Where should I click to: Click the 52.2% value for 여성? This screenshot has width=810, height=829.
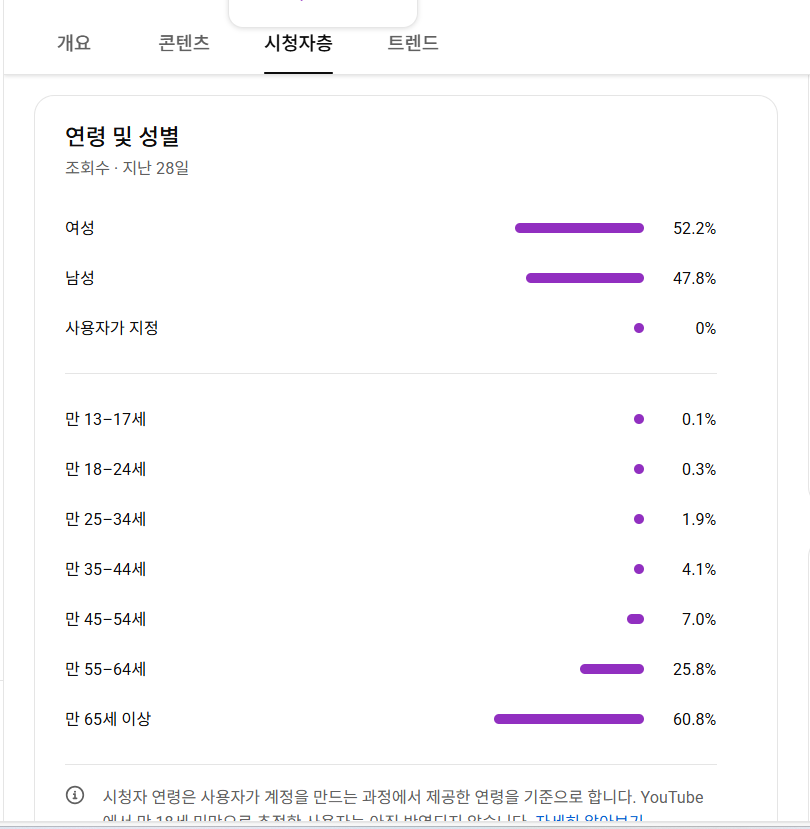pyautogui.click(x=694, y=229)
